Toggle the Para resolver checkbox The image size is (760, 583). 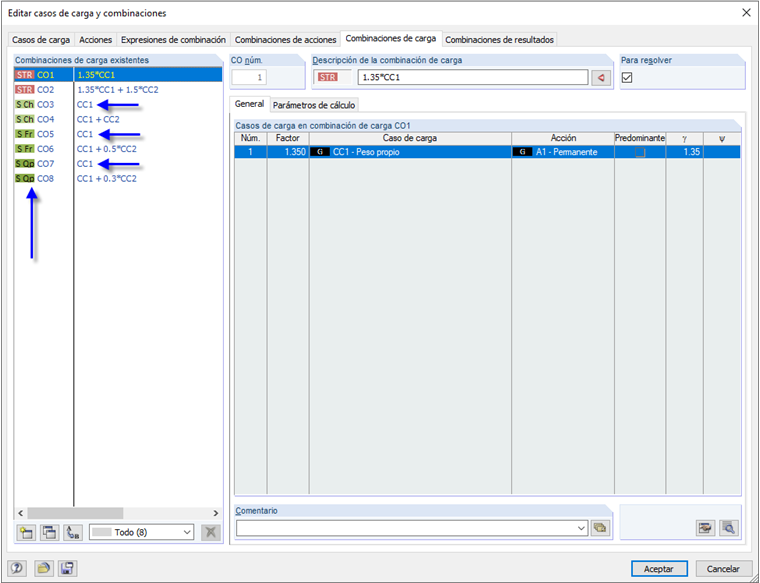coord(627,78)
